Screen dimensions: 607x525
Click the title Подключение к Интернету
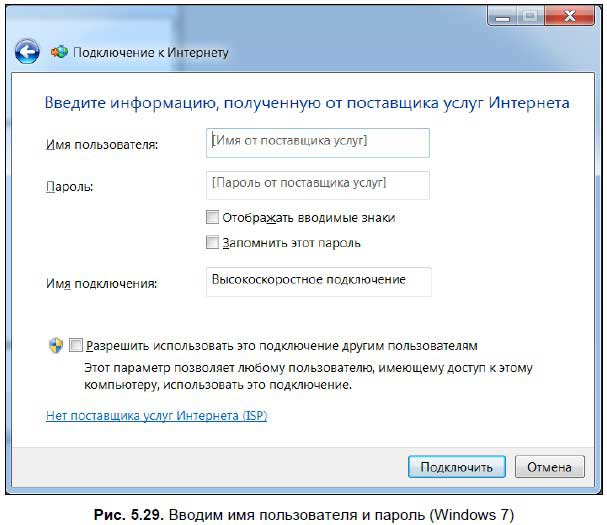click(151, 52)
